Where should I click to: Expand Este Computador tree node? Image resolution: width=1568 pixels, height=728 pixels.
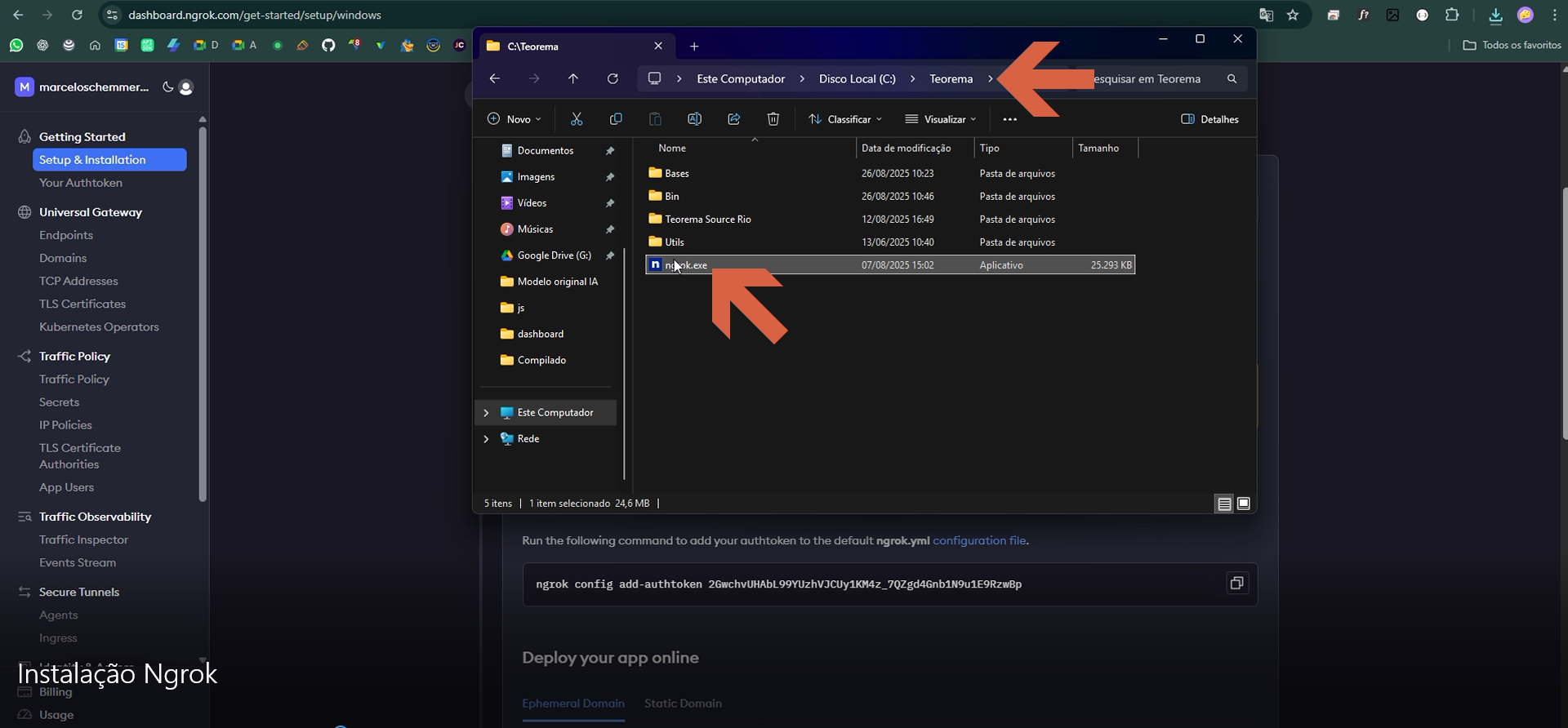tap(486, 413)
